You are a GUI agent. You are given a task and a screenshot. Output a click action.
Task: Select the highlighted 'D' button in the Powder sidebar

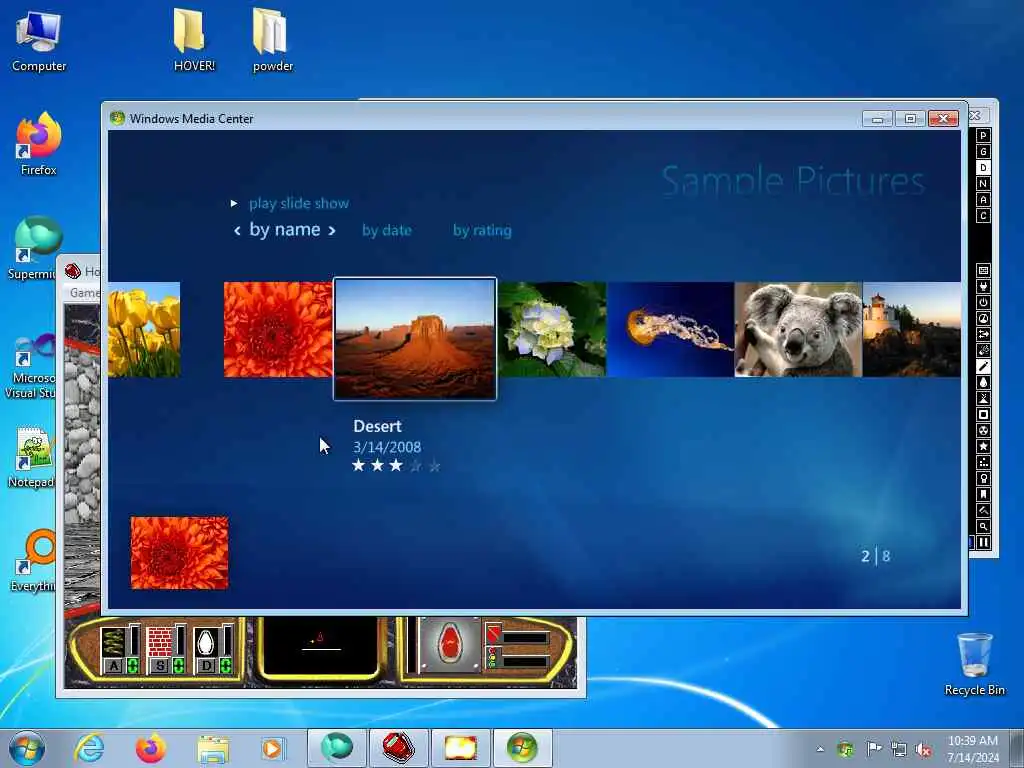coord(983,168)
